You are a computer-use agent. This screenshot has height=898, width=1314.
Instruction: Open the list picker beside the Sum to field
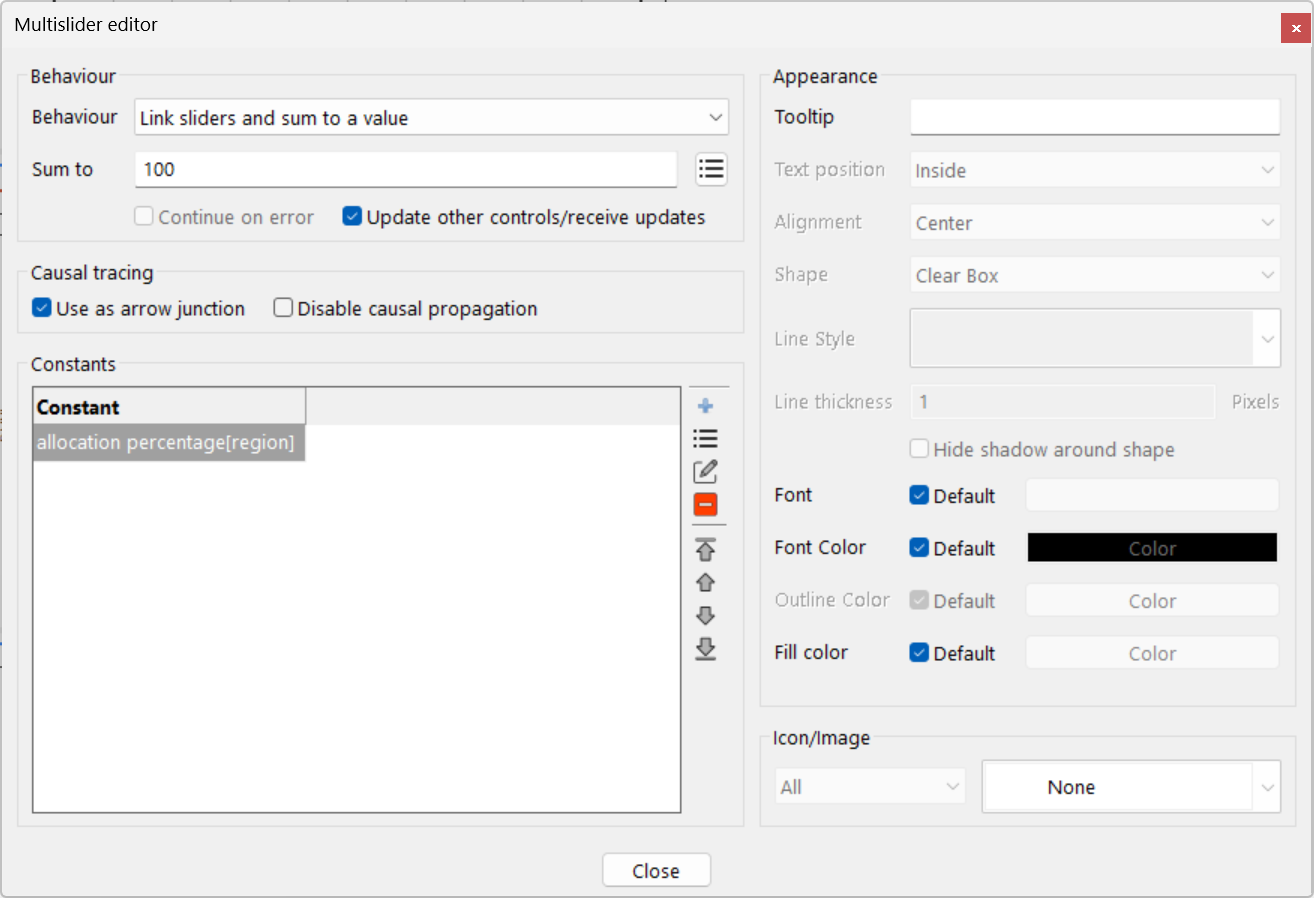[711, 169]
